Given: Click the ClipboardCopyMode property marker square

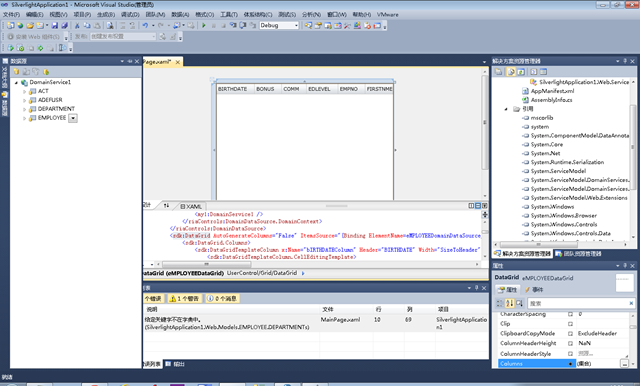Looking at the screenshot, I should coord(570,334).
